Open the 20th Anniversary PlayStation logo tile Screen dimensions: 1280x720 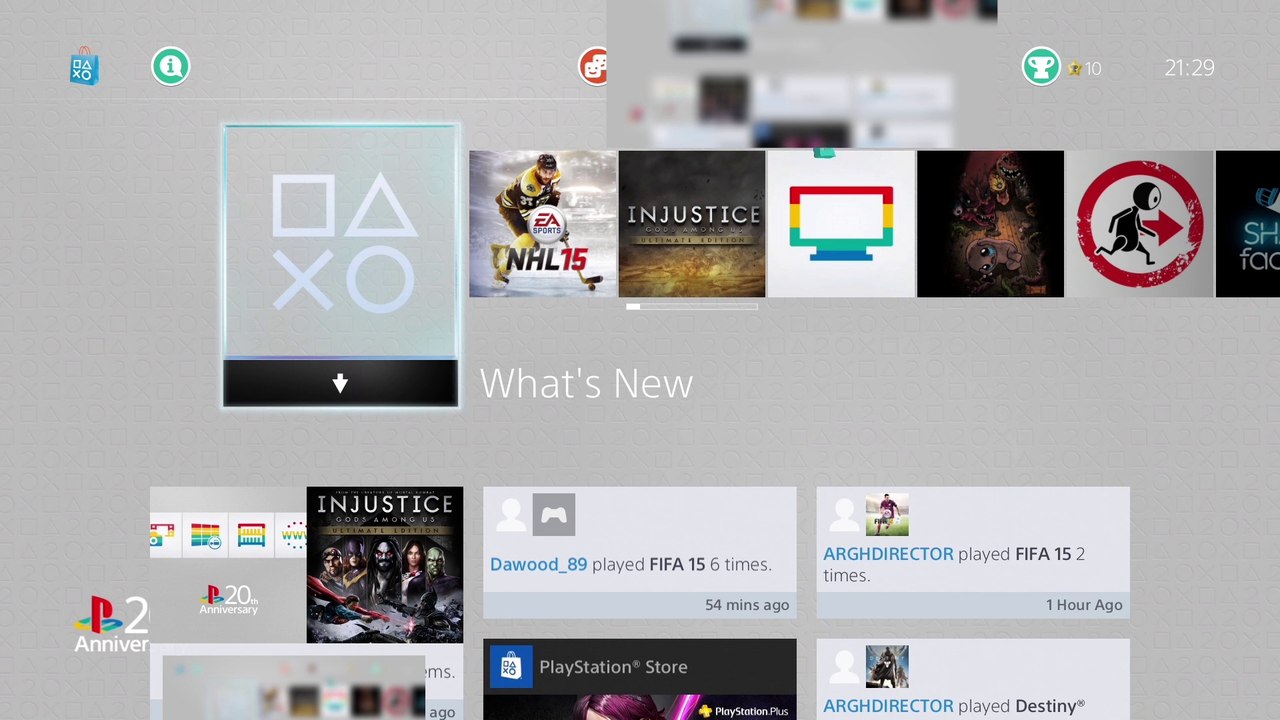(228, 600)
